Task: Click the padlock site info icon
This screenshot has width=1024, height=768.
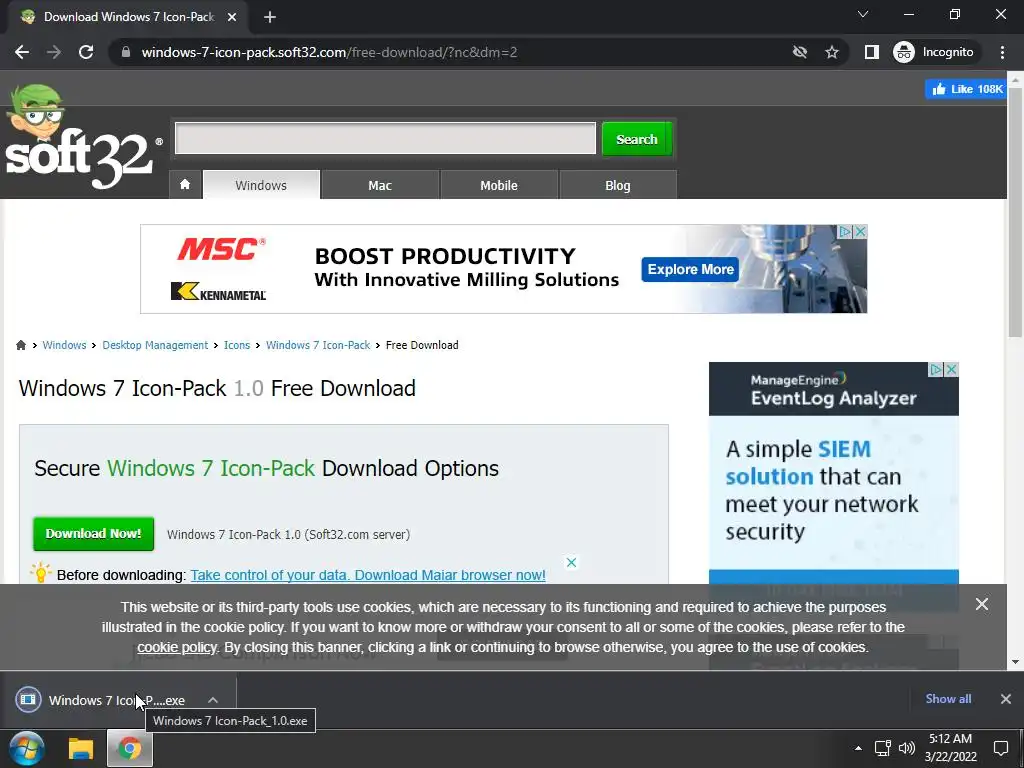Action: [x=126, y=52]
